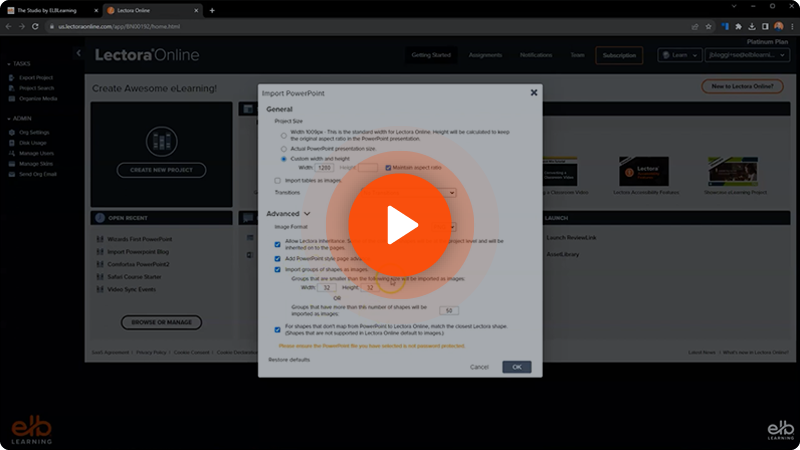Open the Assignments tab
The height and width of the screenshot is (450, 800).
[485, 55]
